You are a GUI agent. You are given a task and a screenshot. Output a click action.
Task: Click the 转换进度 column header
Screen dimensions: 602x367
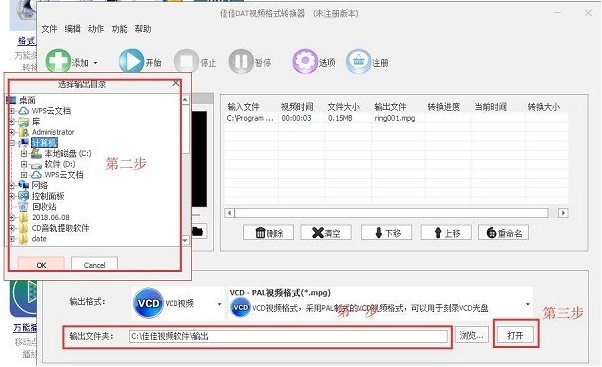(x=444, y=107)
